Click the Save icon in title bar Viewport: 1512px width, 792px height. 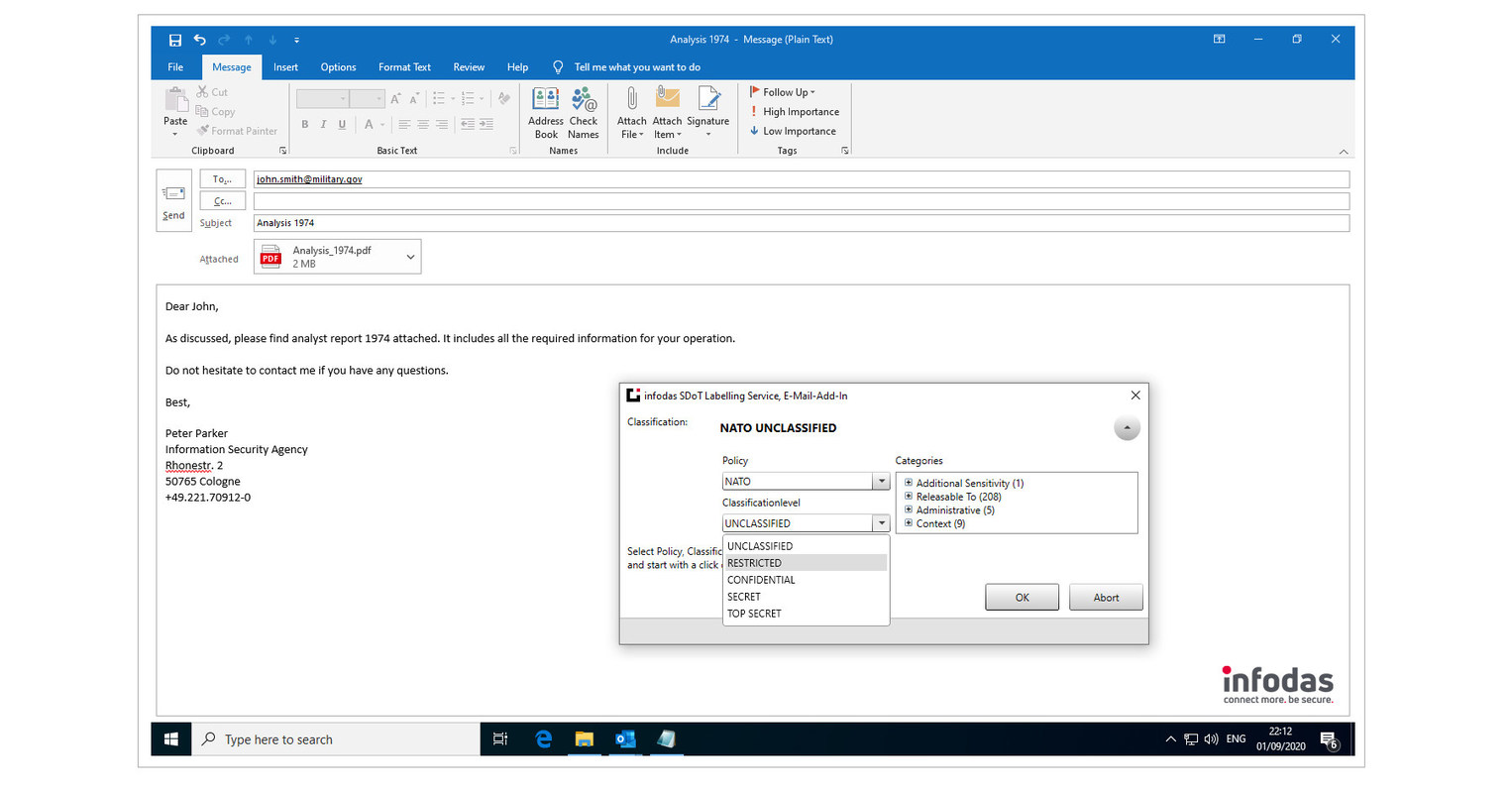175,40
